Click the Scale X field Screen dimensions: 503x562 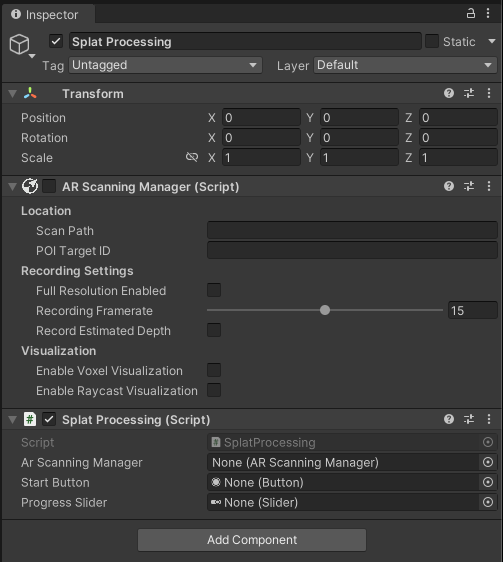261,158
